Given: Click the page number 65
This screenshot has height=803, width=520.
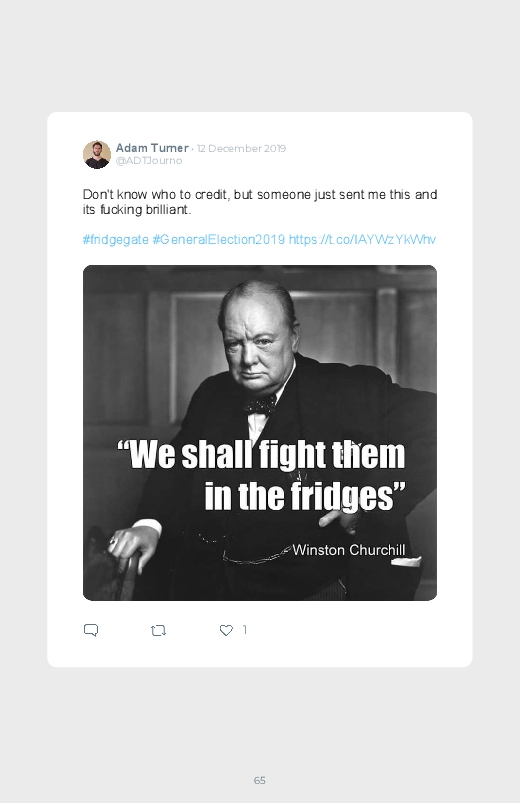Looking at the screenshot, I should click(260, 780).
